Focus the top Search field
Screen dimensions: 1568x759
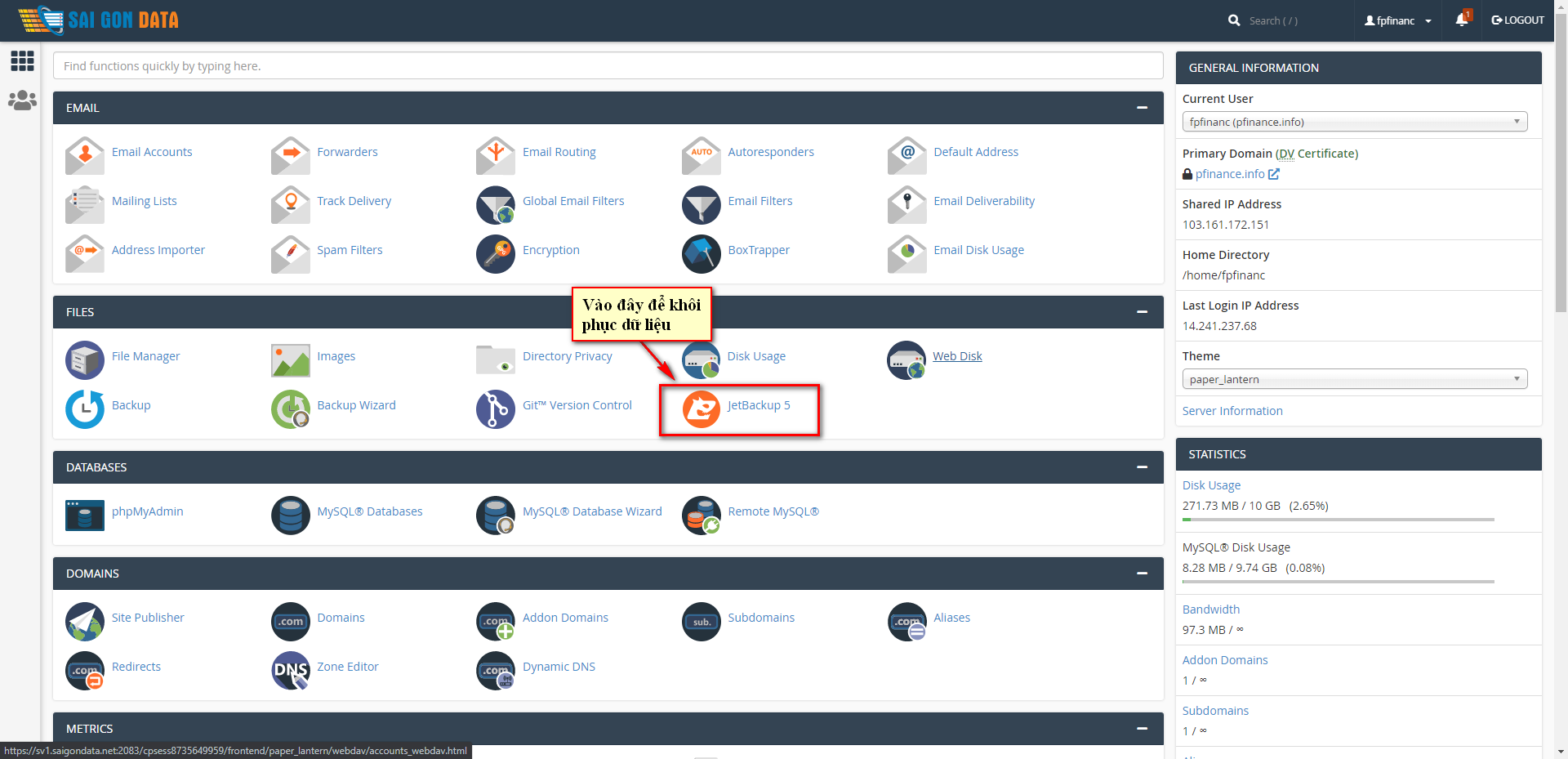[1294, 20]
